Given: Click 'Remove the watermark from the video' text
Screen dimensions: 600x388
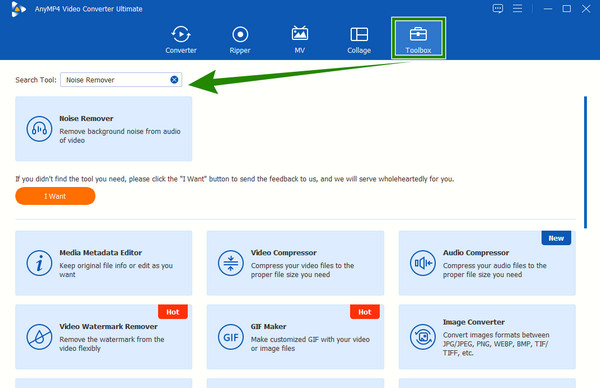Looking at the screenshot, I should click(112, 344).
